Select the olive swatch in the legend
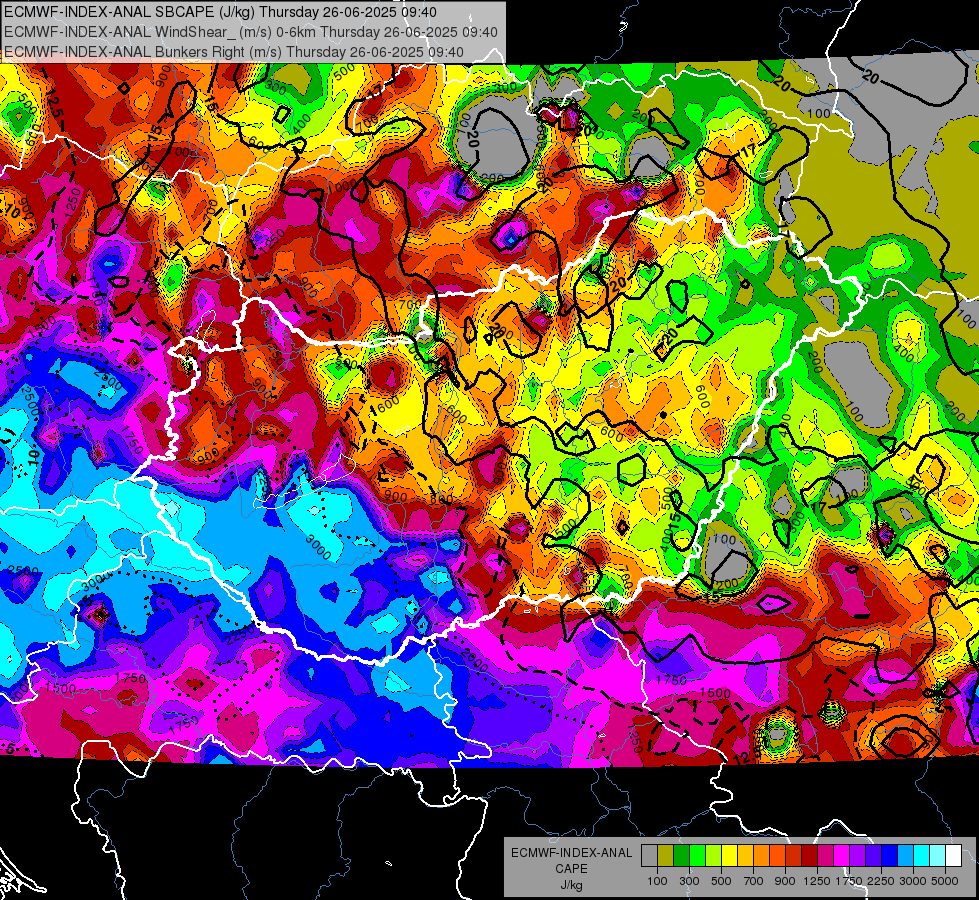 click(666, 856)
